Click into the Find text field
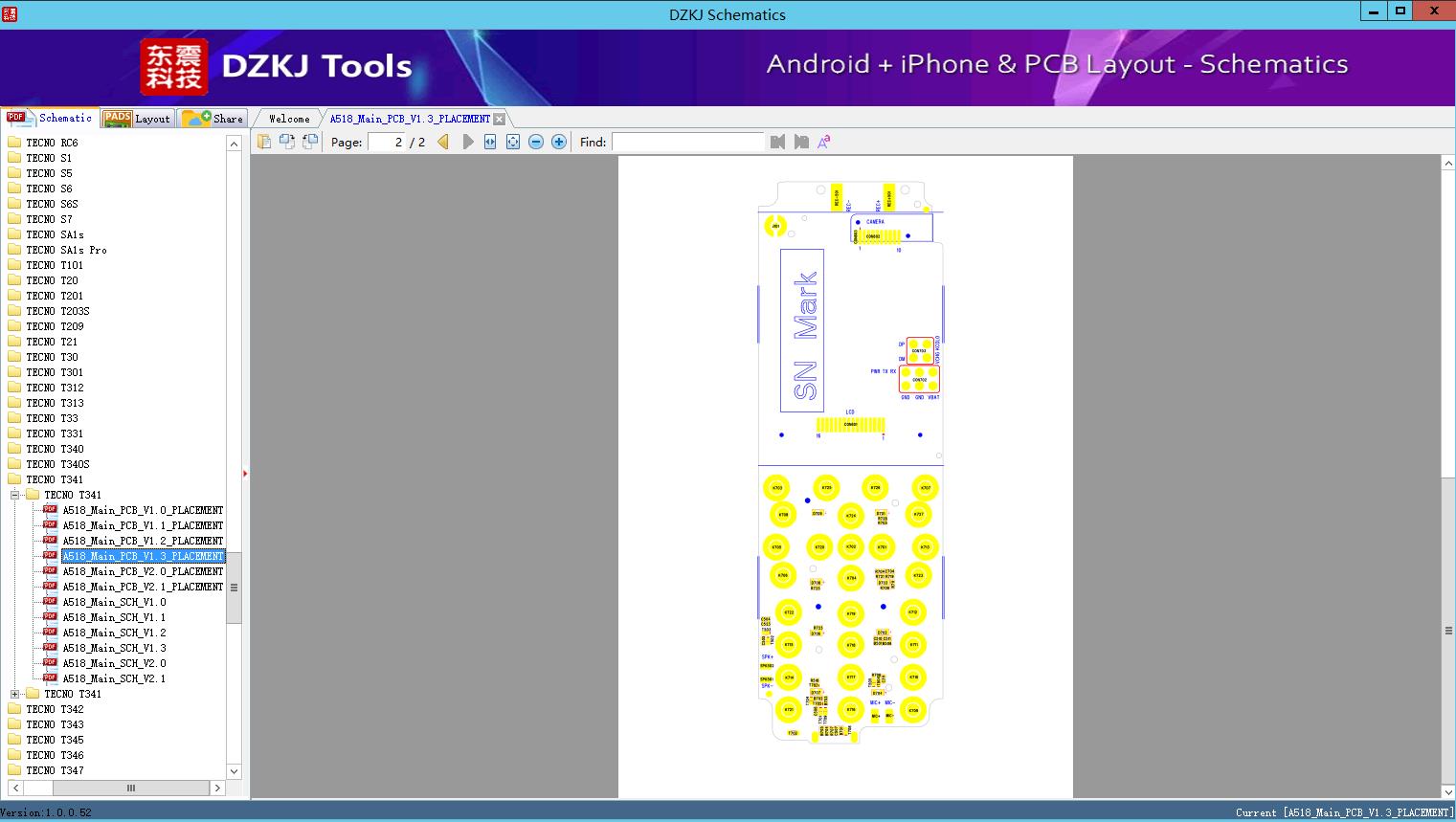1456x822 pixels. pos(687,142)
